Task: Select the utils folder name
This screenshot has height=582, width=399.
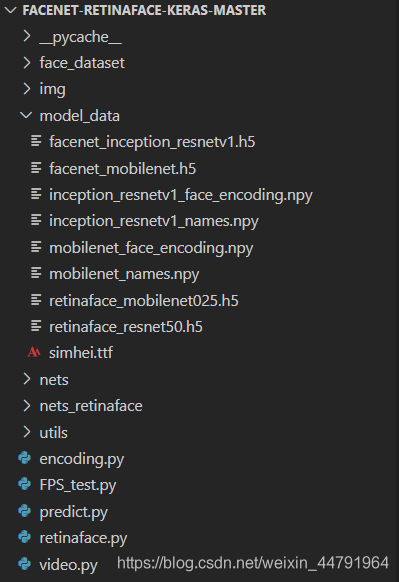Action: pyautogui.click(x=53, y=432)
